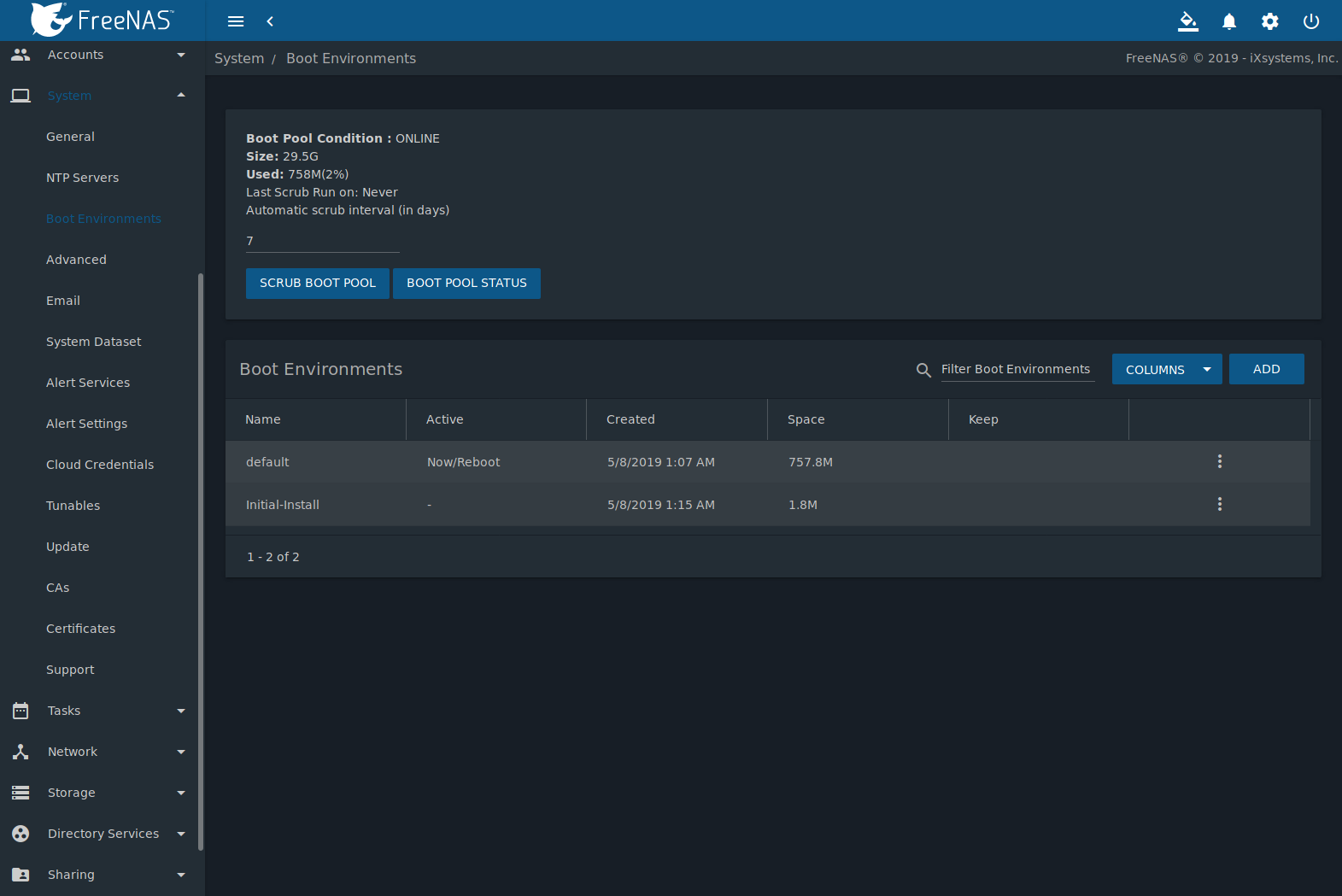Click the Sharing folder icon

click(21, 875)
